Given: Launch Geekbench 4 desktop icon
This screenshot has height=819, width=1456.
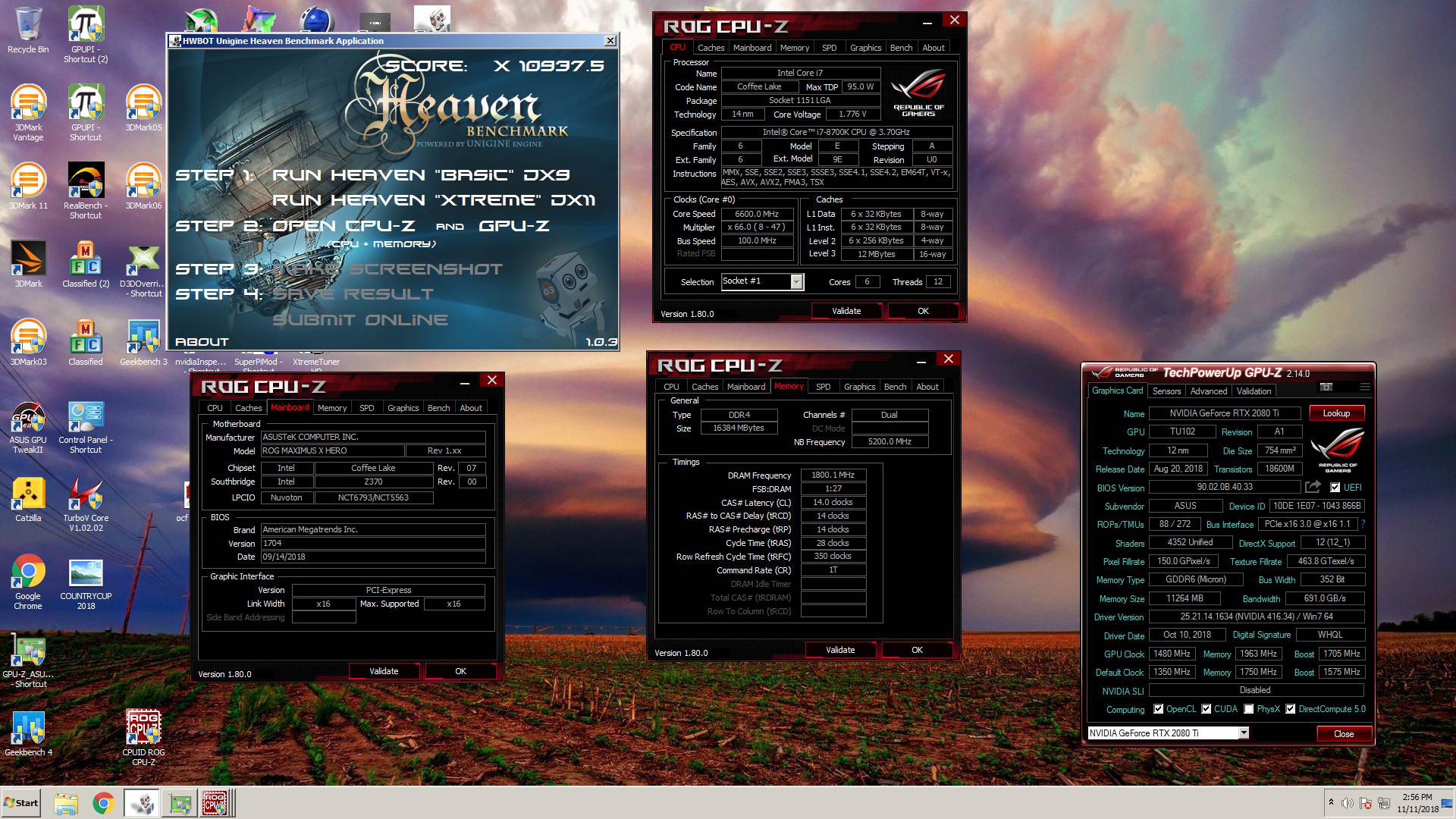Looking at the screenshot, I should tap(28, 734).
